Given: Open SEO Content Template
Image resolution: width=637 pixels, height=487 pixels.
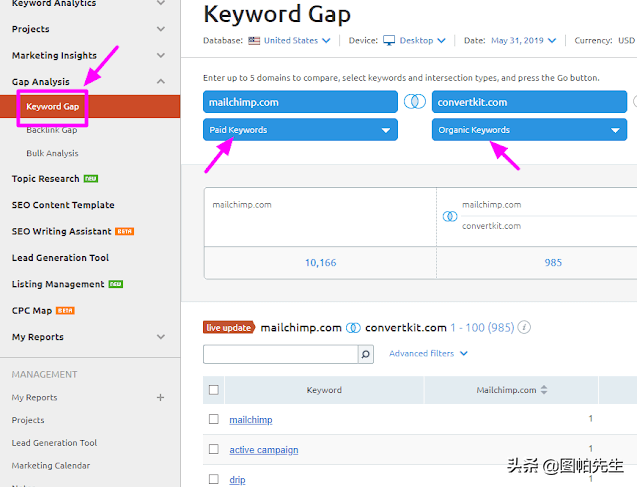Looking at the screenshot, I should click(63, 205).
